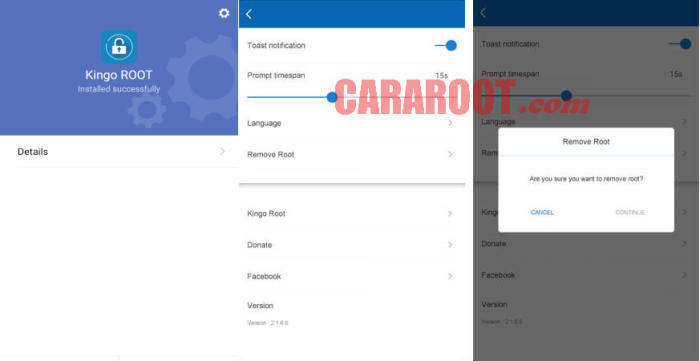Expand Language via its chevron arrow
The width and height of the screenshot is (700, 361).
click(450, 123)
